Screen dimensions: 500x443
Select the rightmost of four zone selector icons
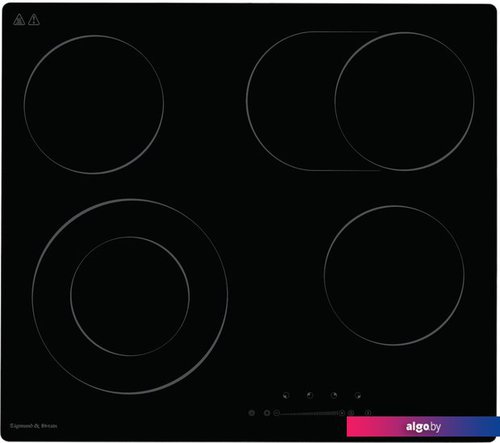tap(358, 395)
